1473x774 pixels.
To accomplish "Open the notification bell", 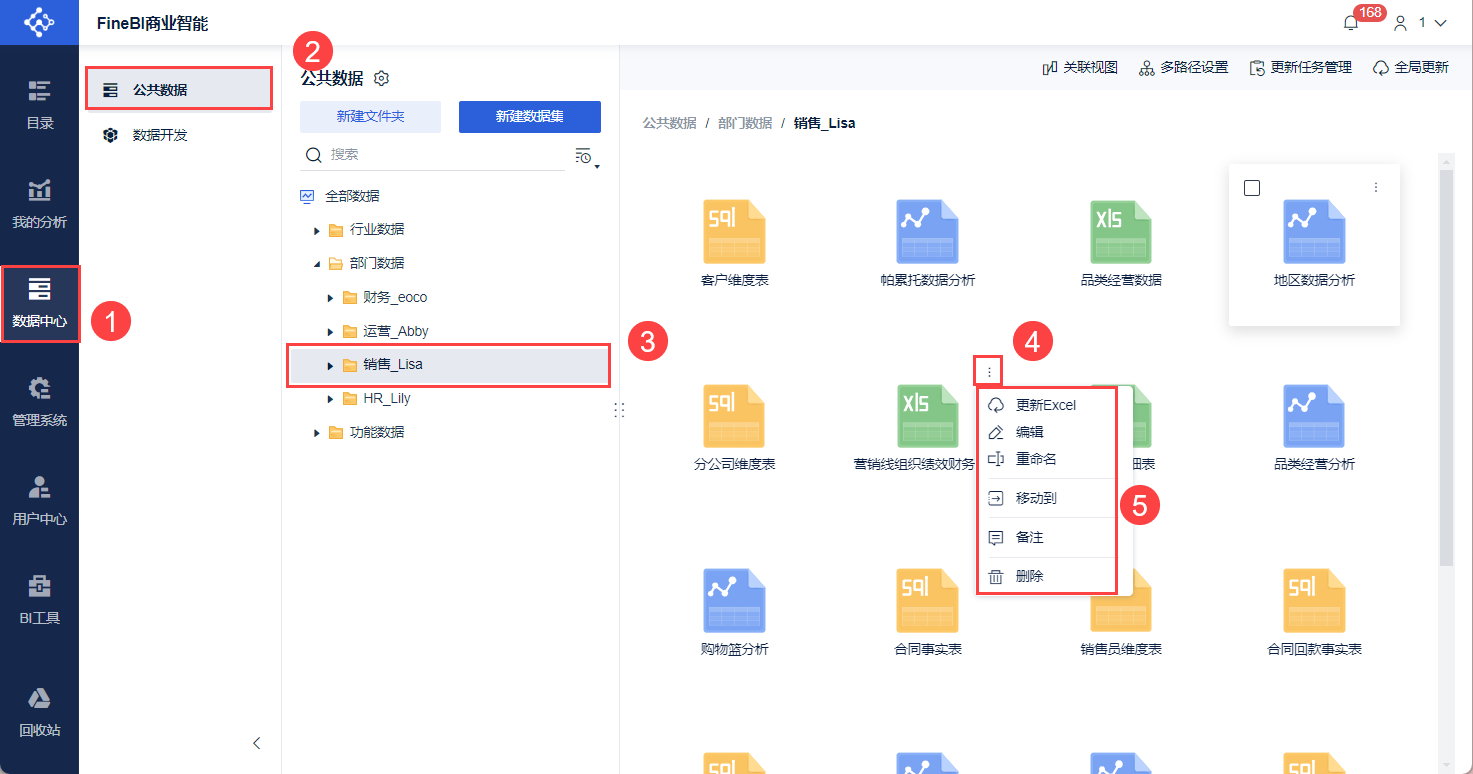I will (x=1351, y=23).
